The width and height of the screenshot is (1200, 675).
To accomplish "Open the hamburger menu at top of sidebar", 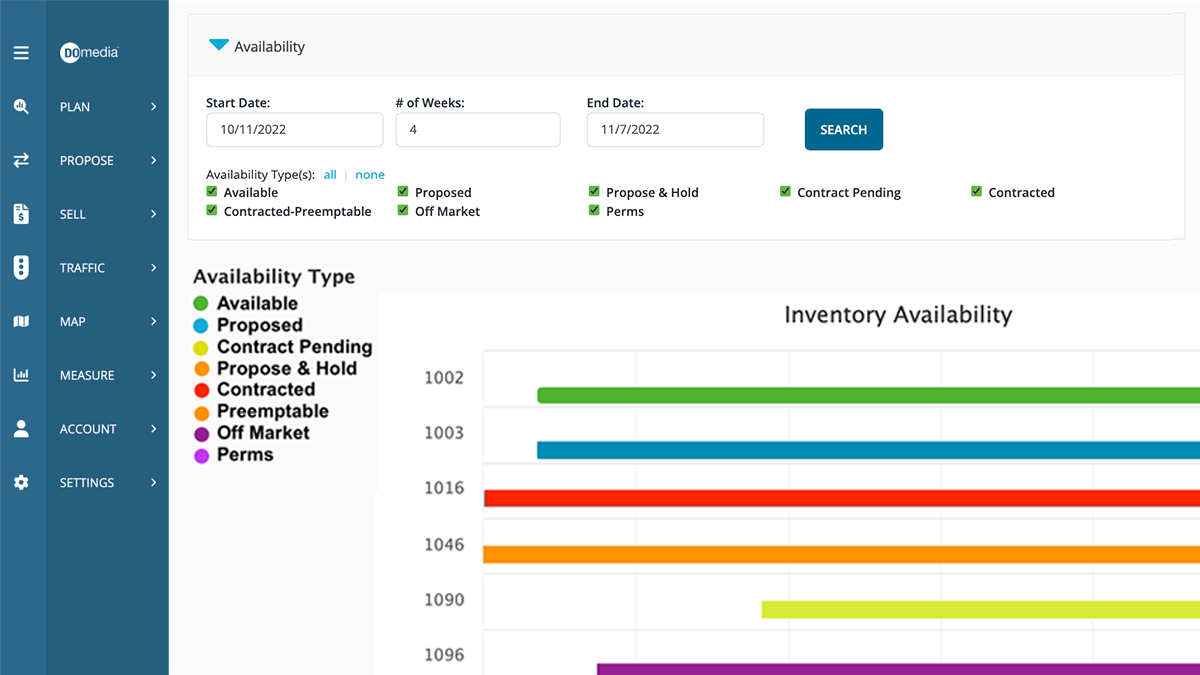I will (x=22, y=52).
